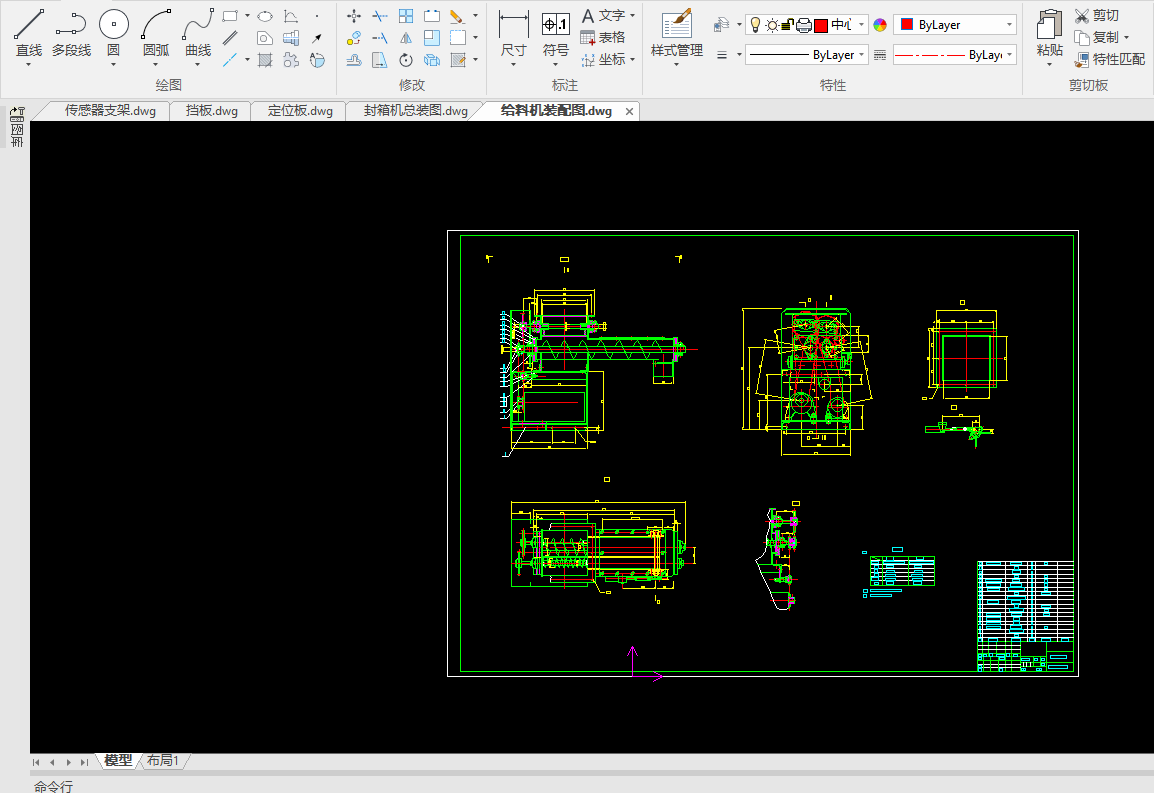Activate the 多段线 (Polyline) tool
The image size is (1154, 793).
coord(71,26)
